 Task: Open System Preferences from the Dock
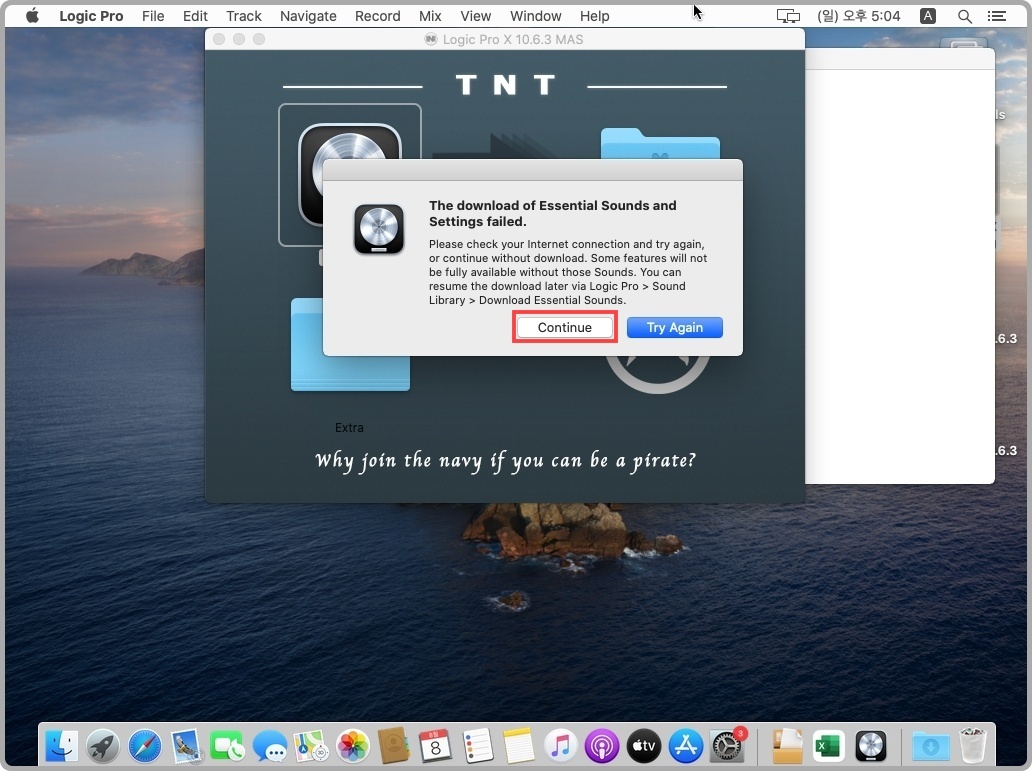tap(727, 746)
